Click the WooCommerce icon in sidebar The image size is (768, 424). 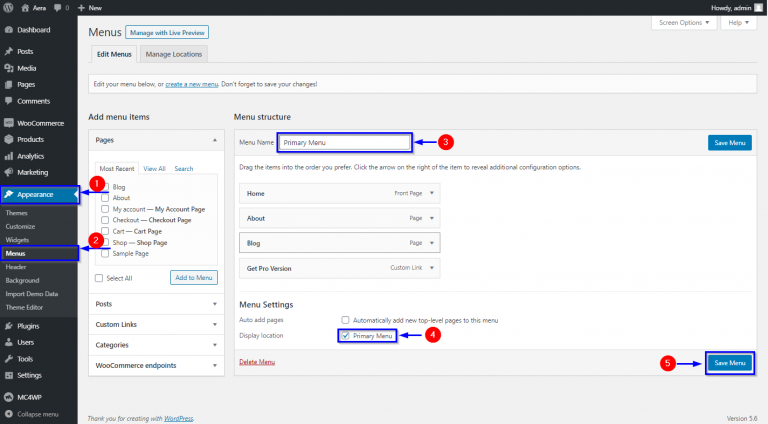(x=9, y=123)
